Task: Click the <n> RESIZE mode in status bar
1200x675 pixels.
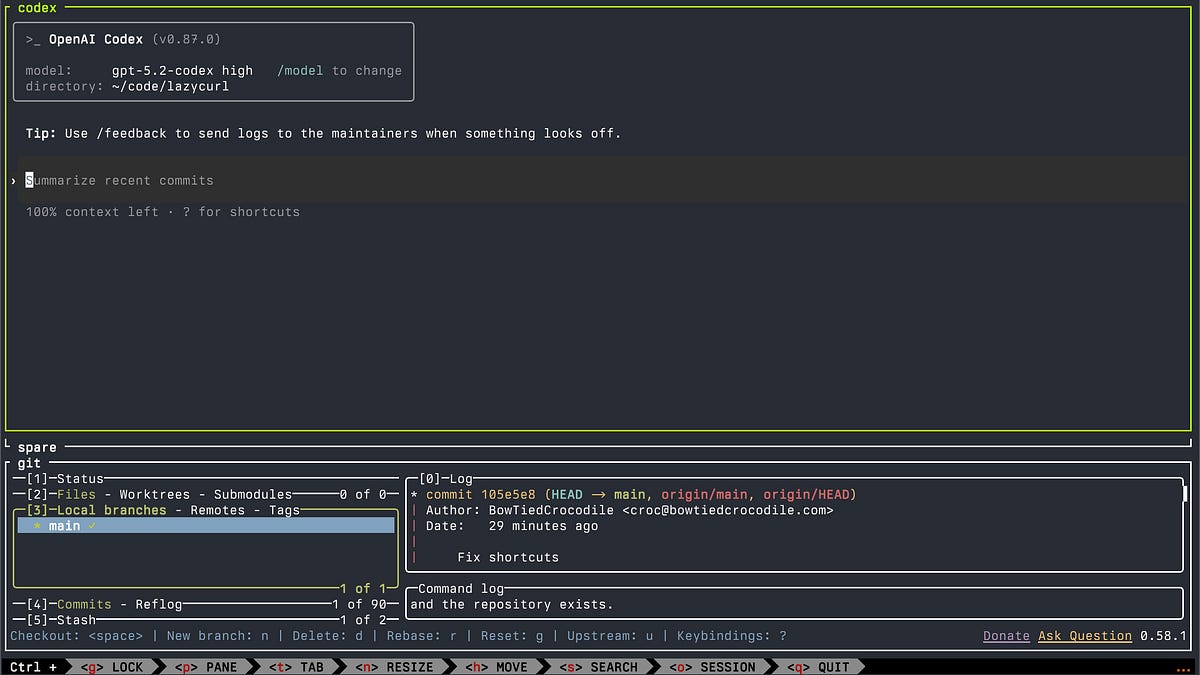Action: click(x=393, y=667)
